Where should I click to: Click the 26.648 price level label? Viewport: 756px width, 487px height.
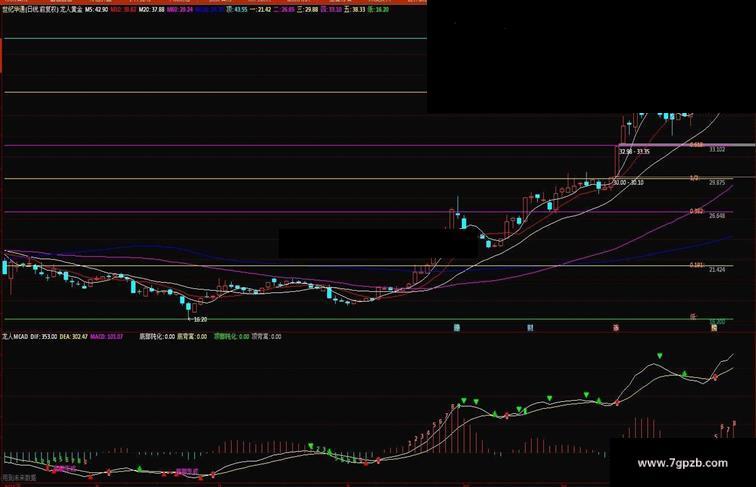click(x=717, y=216)
